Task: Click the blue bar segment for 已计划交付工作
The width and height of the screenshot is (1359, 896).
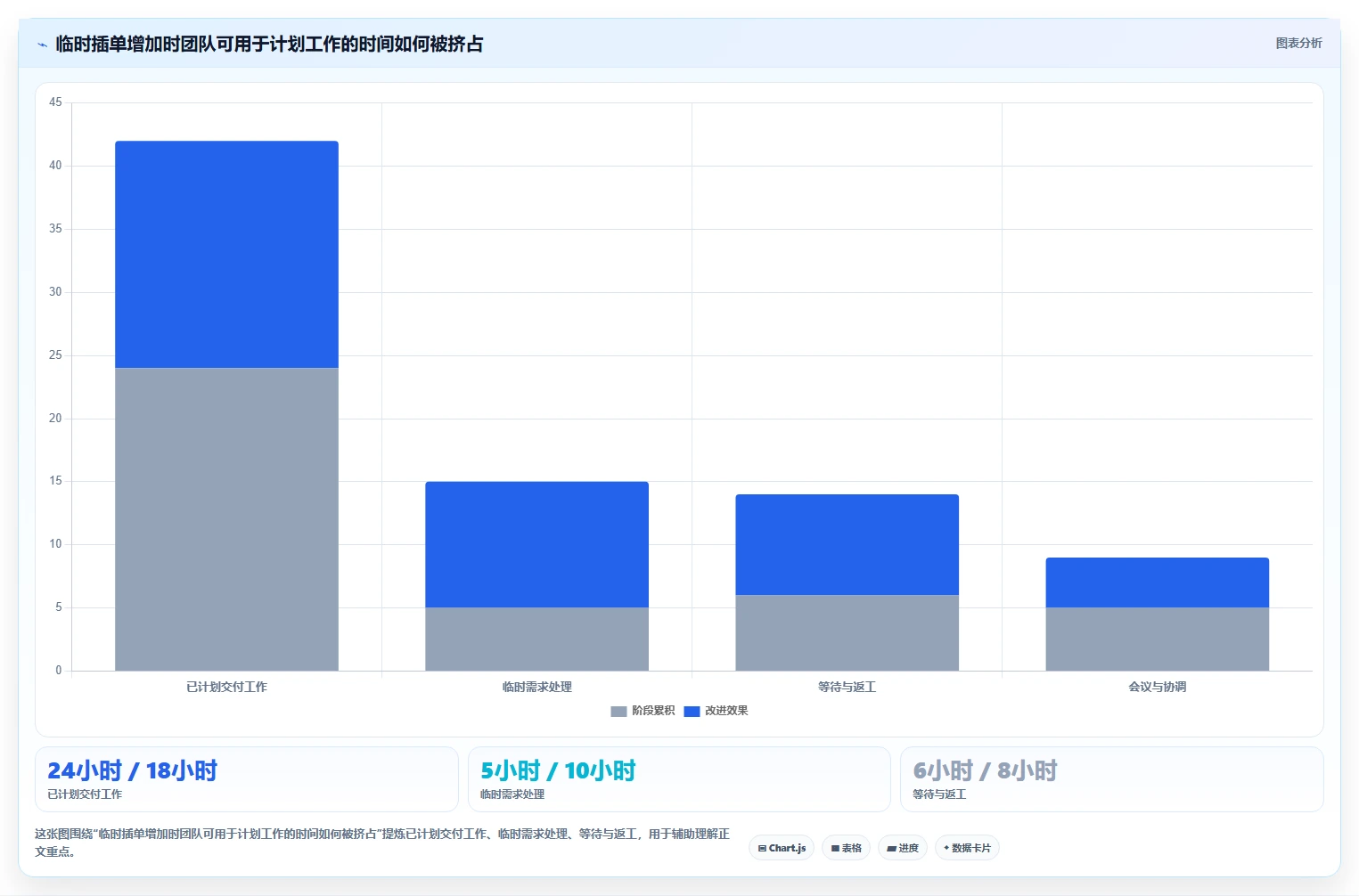Action: [226, 254]
